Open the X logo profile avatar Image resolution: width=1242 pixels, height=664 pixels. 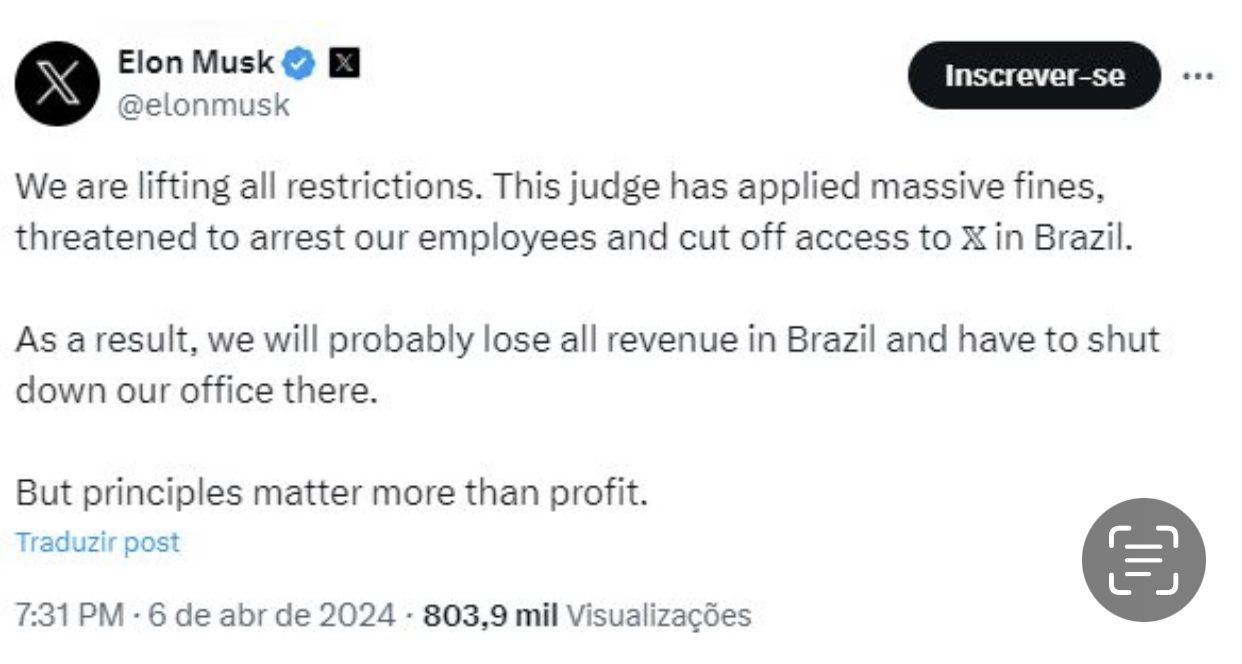point(58,83)
